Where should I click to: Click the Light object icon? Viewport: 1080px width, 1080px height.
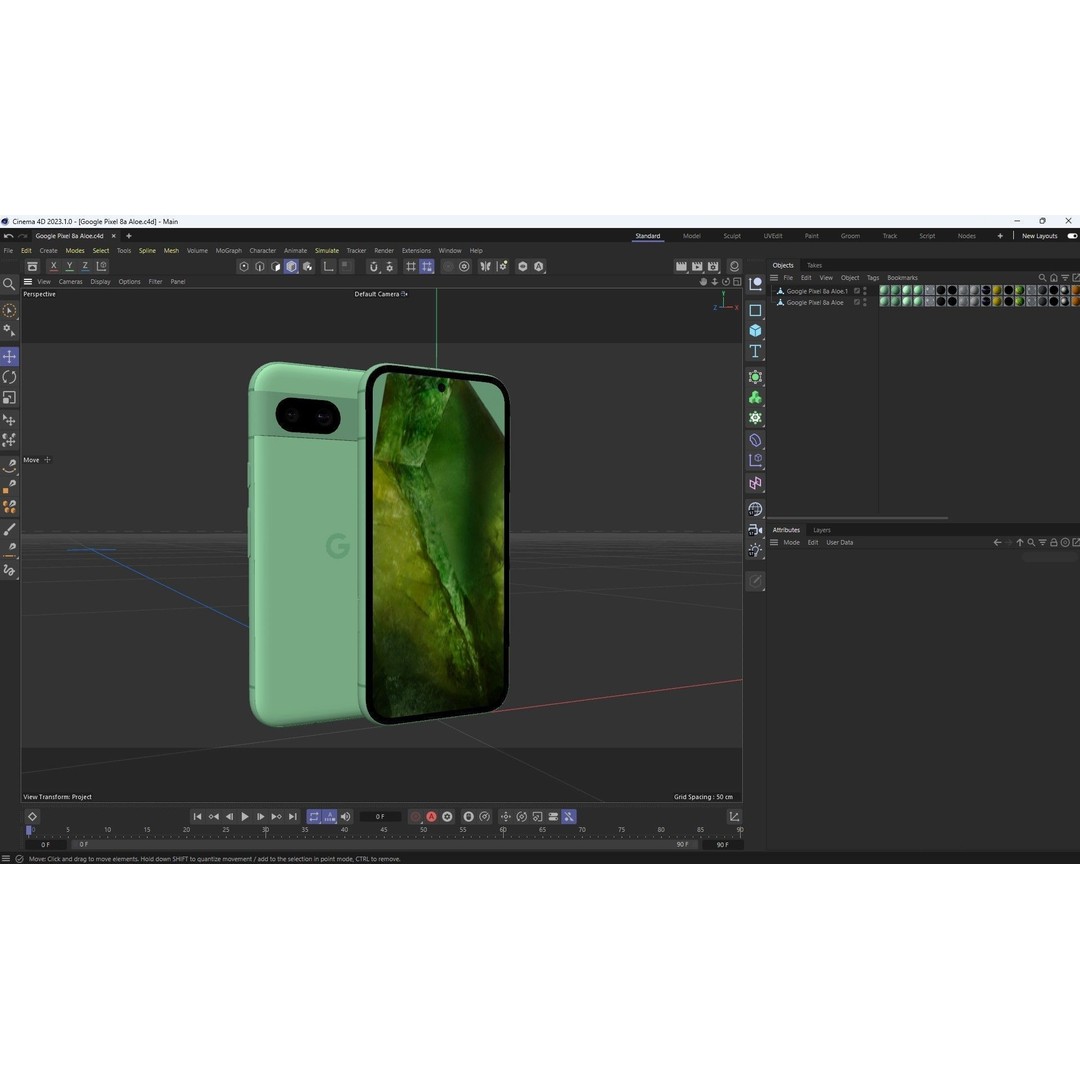pyautogui.click(x=755, y=550)
